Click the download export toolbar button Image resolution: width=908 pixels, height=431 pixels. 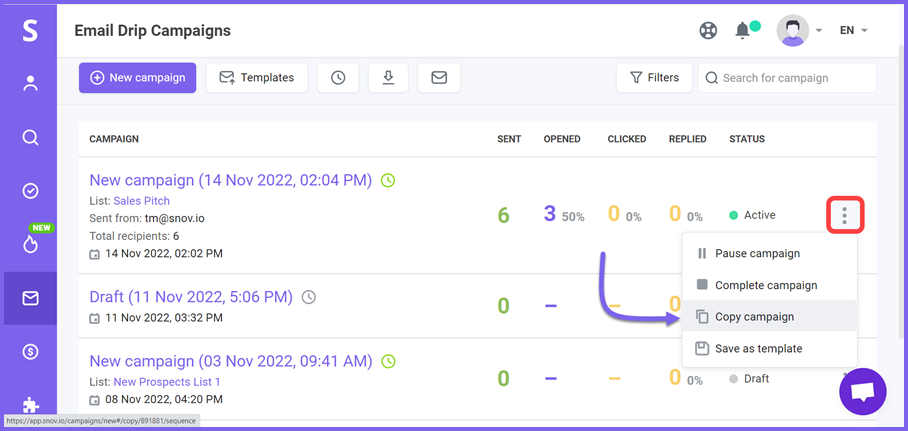click(389, 78)
